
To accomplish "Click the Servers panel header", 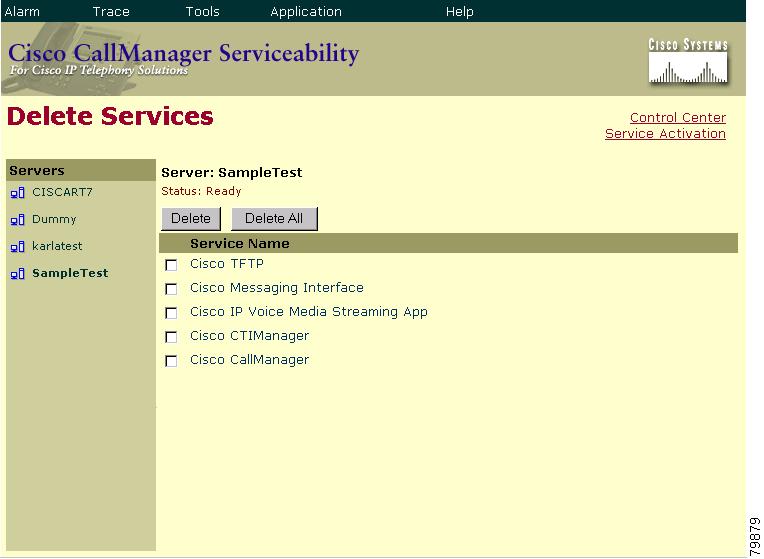I will click(81, 170).
